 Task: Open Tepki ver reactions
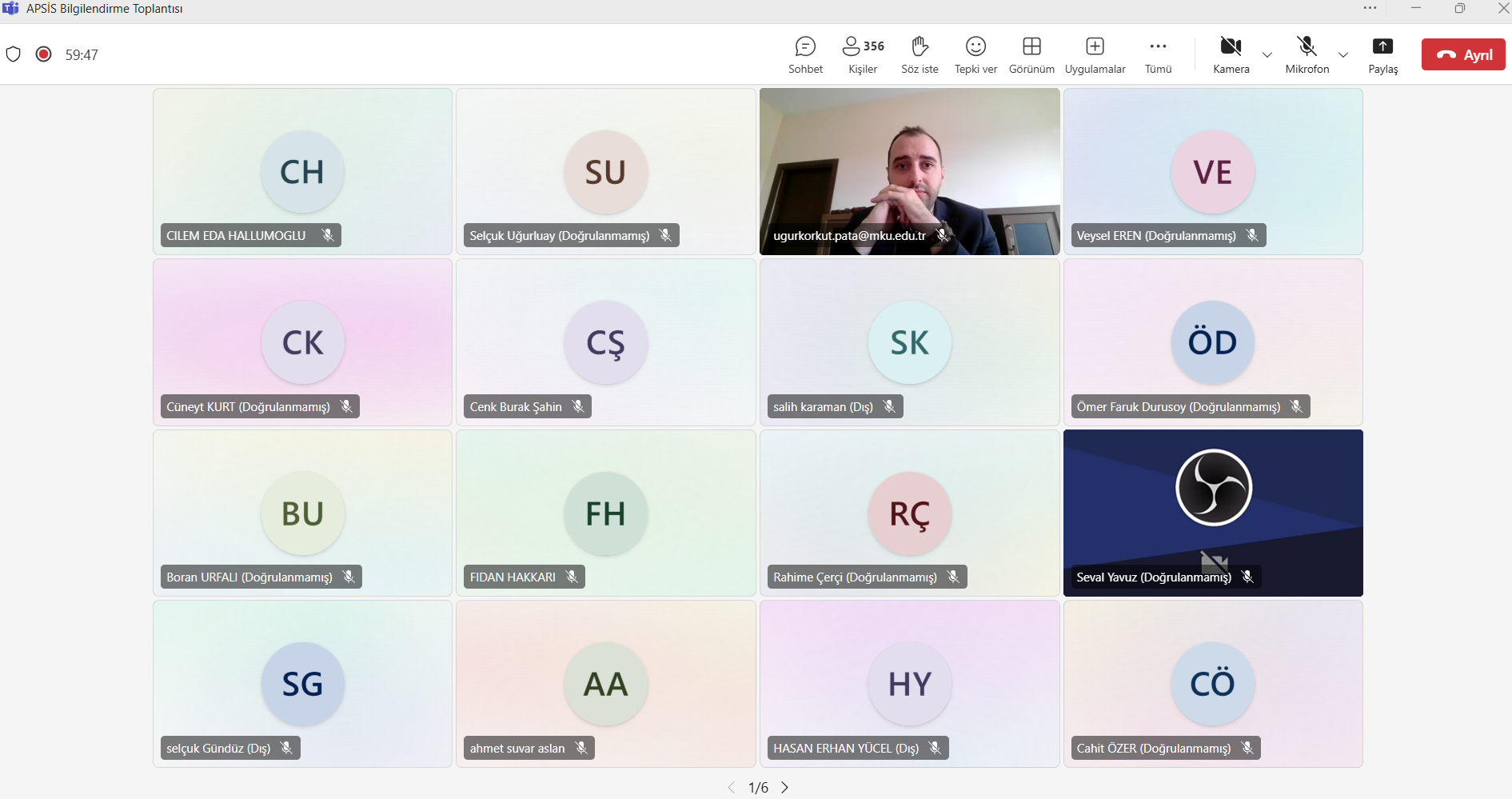click(x=975, y=54)
